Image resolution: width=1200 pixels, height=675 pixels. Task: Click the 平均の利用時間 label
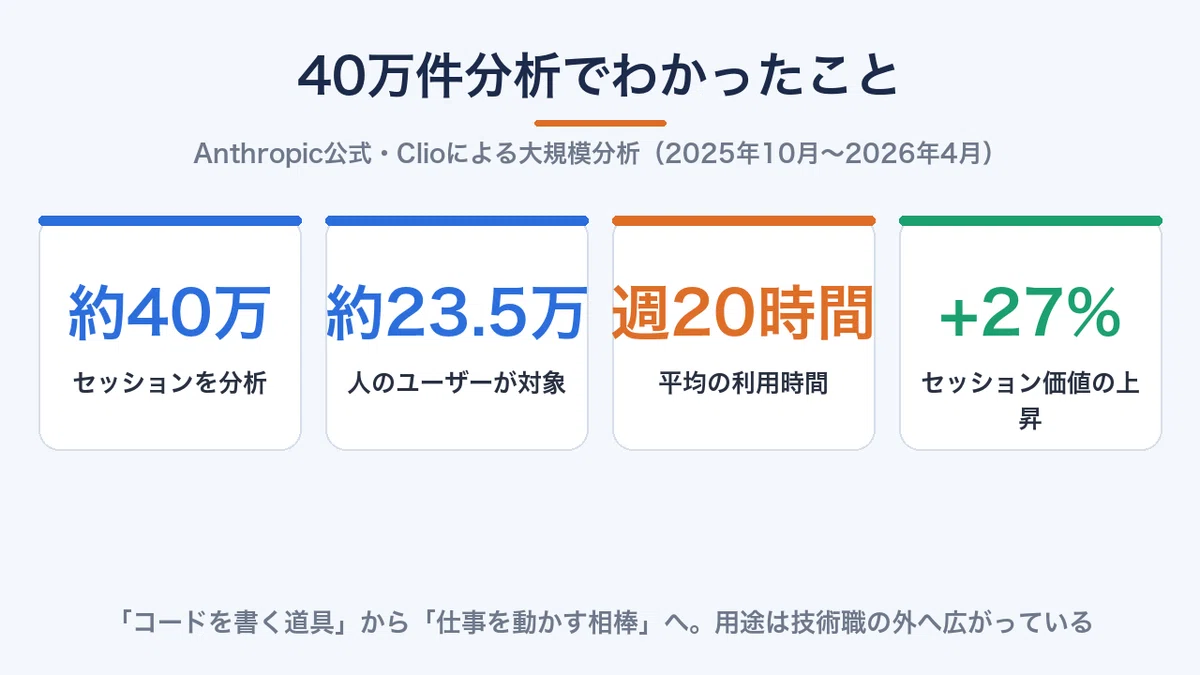point(743,383)
